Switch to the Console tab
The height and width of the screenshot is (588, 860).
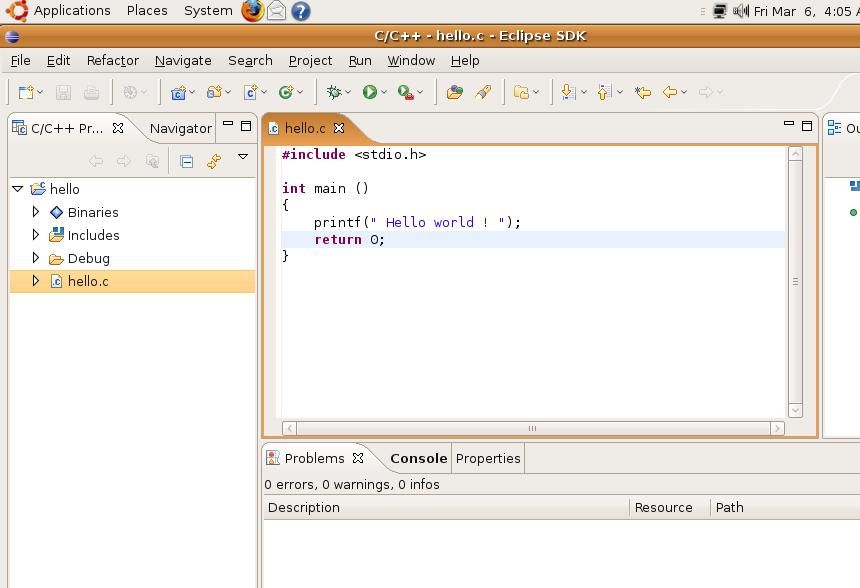pyautogui.click(x=418, y=458)
